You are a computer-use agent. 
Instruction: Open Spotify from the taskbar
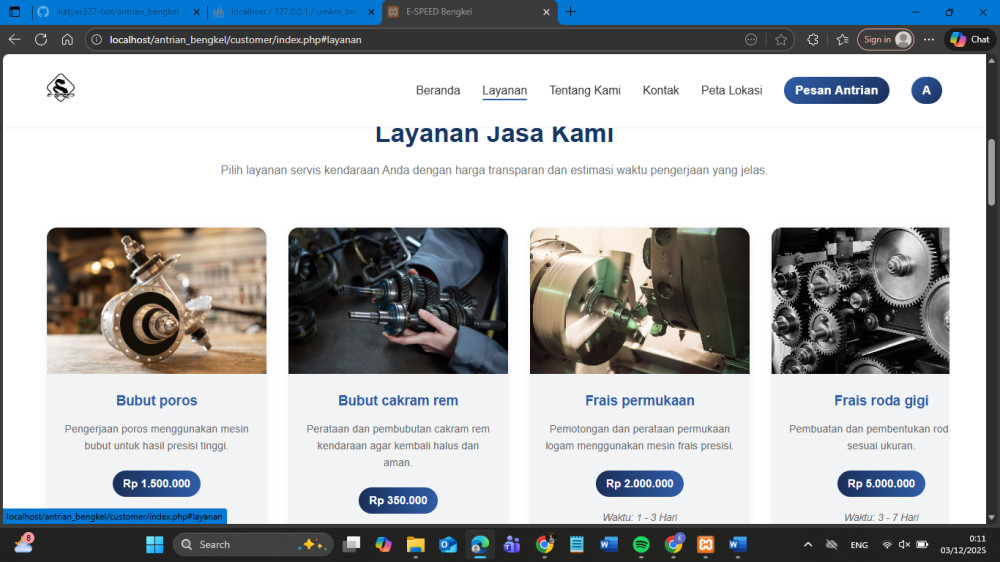tap(641, 544)
